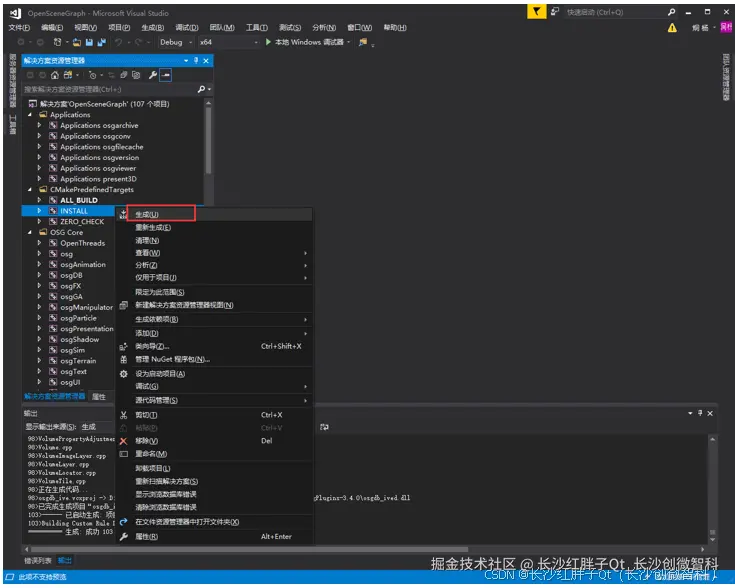Collapse the OSG Core folder node

tap(30, 233)
